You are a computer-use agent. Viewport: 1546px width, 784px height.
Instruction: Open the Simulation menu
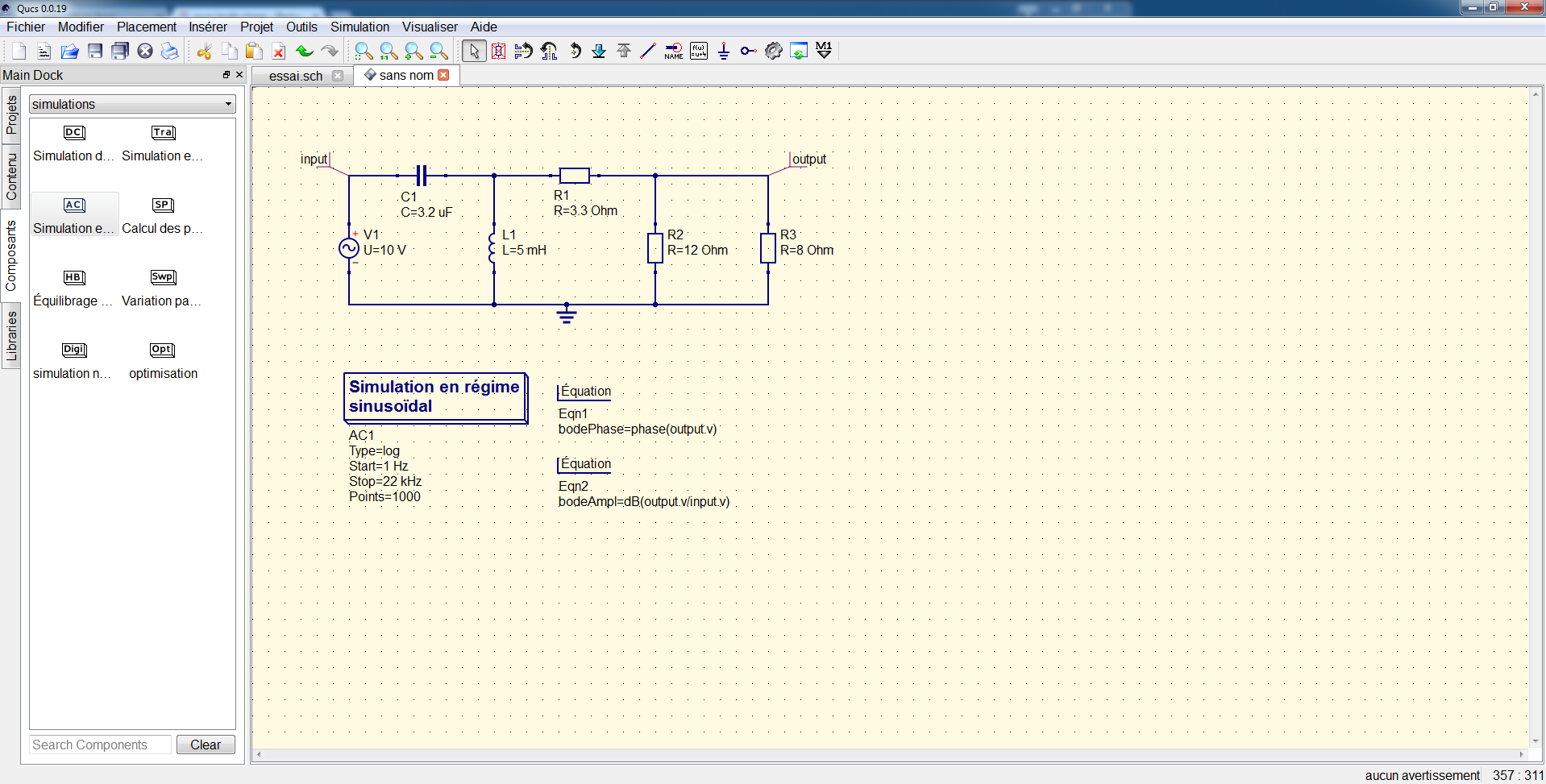(359, 27)
